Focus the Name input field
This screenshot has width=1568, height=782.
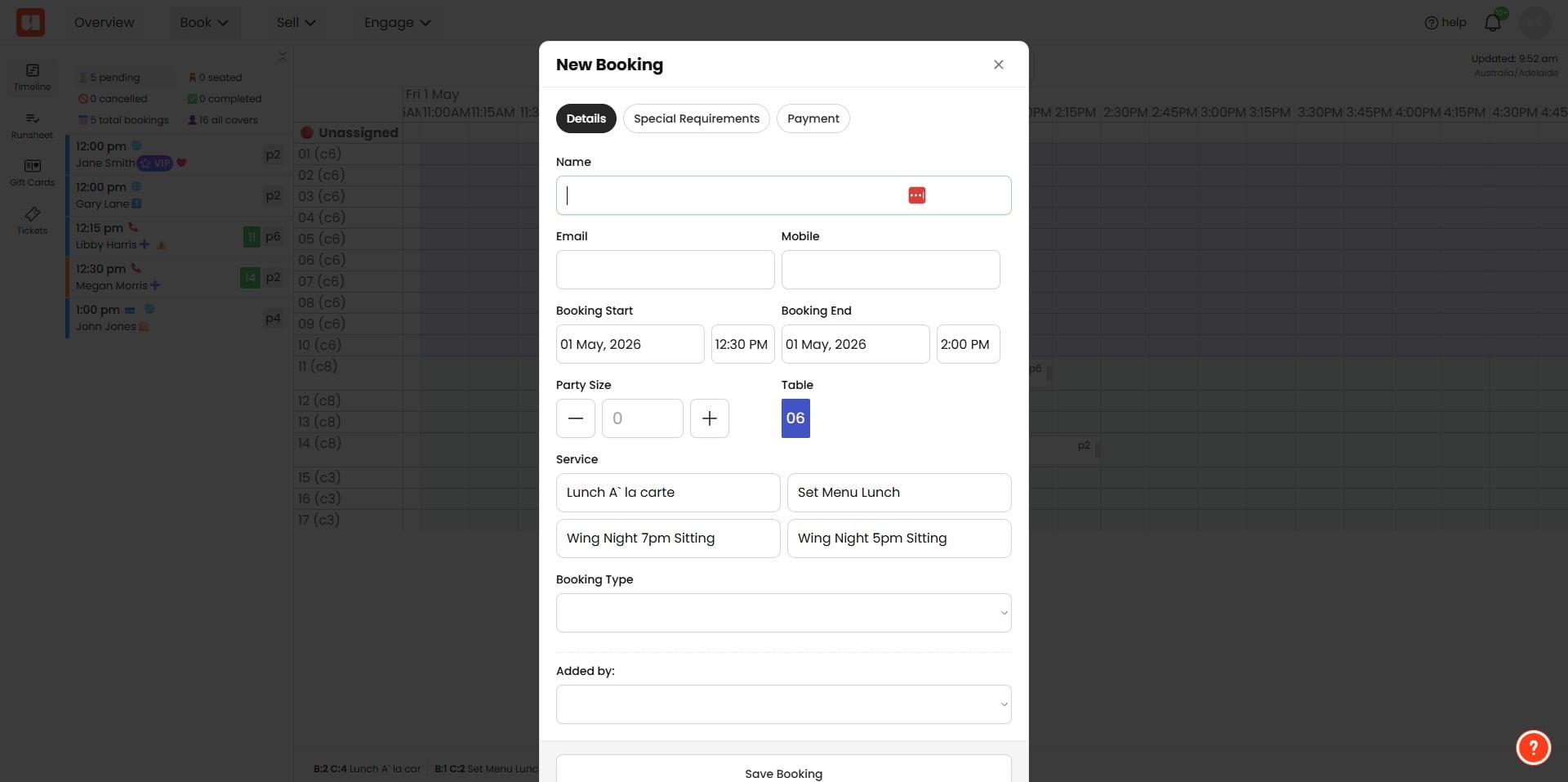(784, 195)
